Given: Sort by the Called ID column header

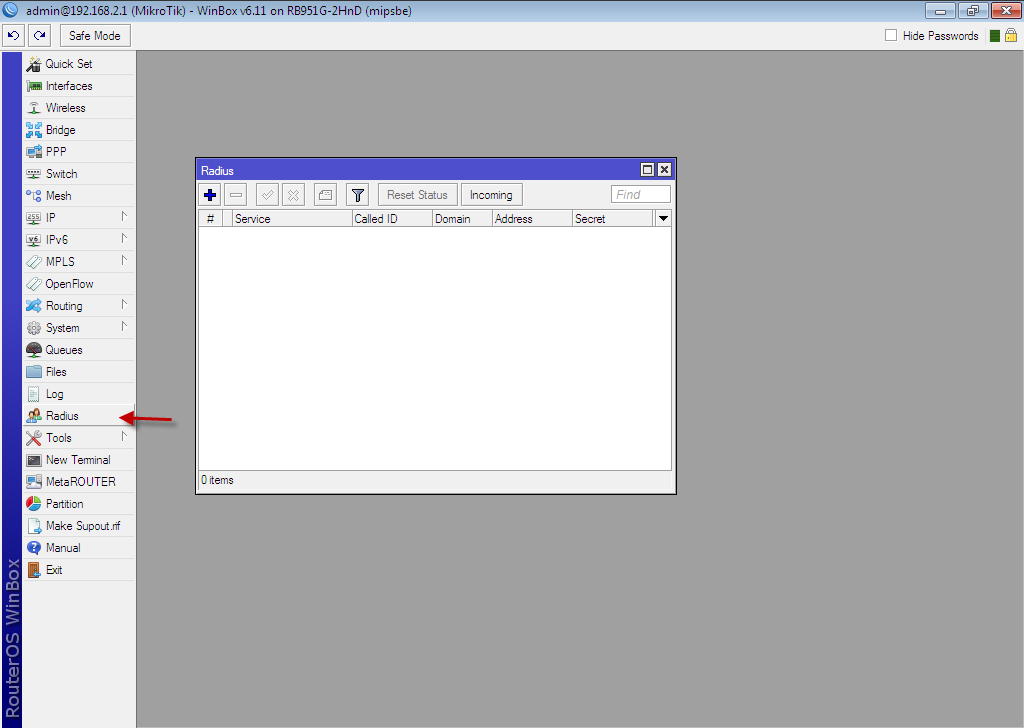Looking at the screenshot, I should (x=392, y=219).
